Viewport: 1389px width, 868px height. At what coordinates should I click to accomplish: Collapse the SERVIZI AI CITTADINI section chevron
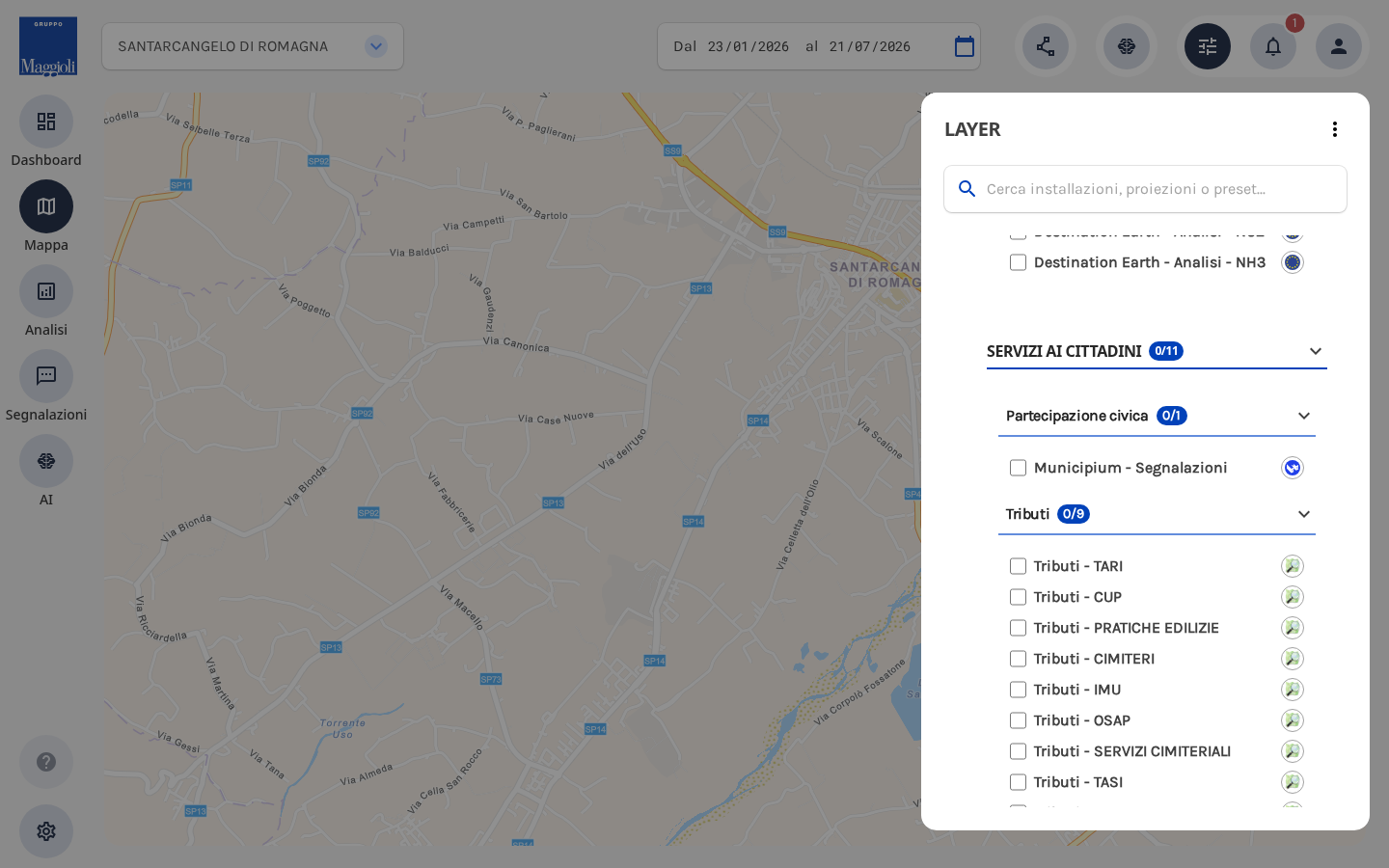coord(1316,351)
